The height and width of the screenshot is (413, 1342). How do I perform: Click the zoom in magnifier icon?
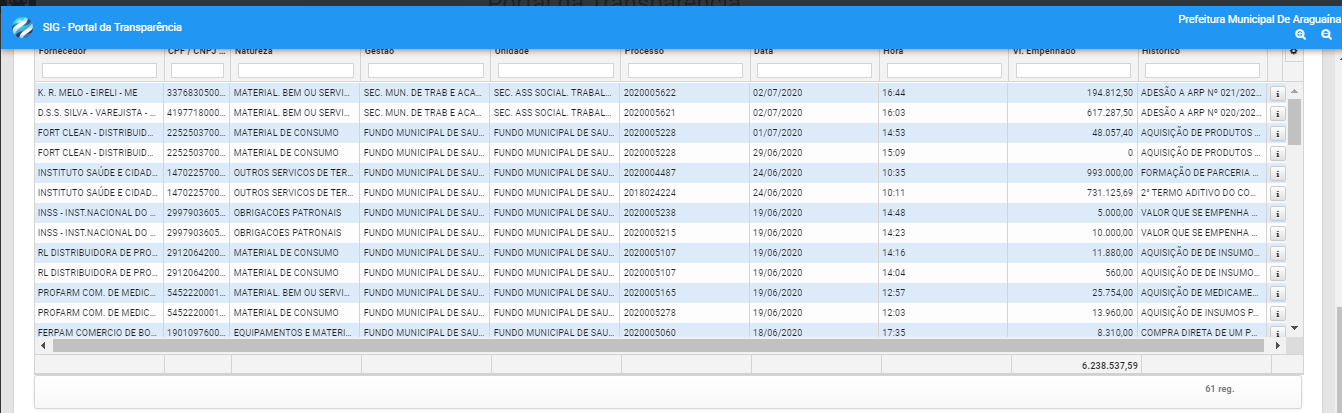(x=1300, y=34)
